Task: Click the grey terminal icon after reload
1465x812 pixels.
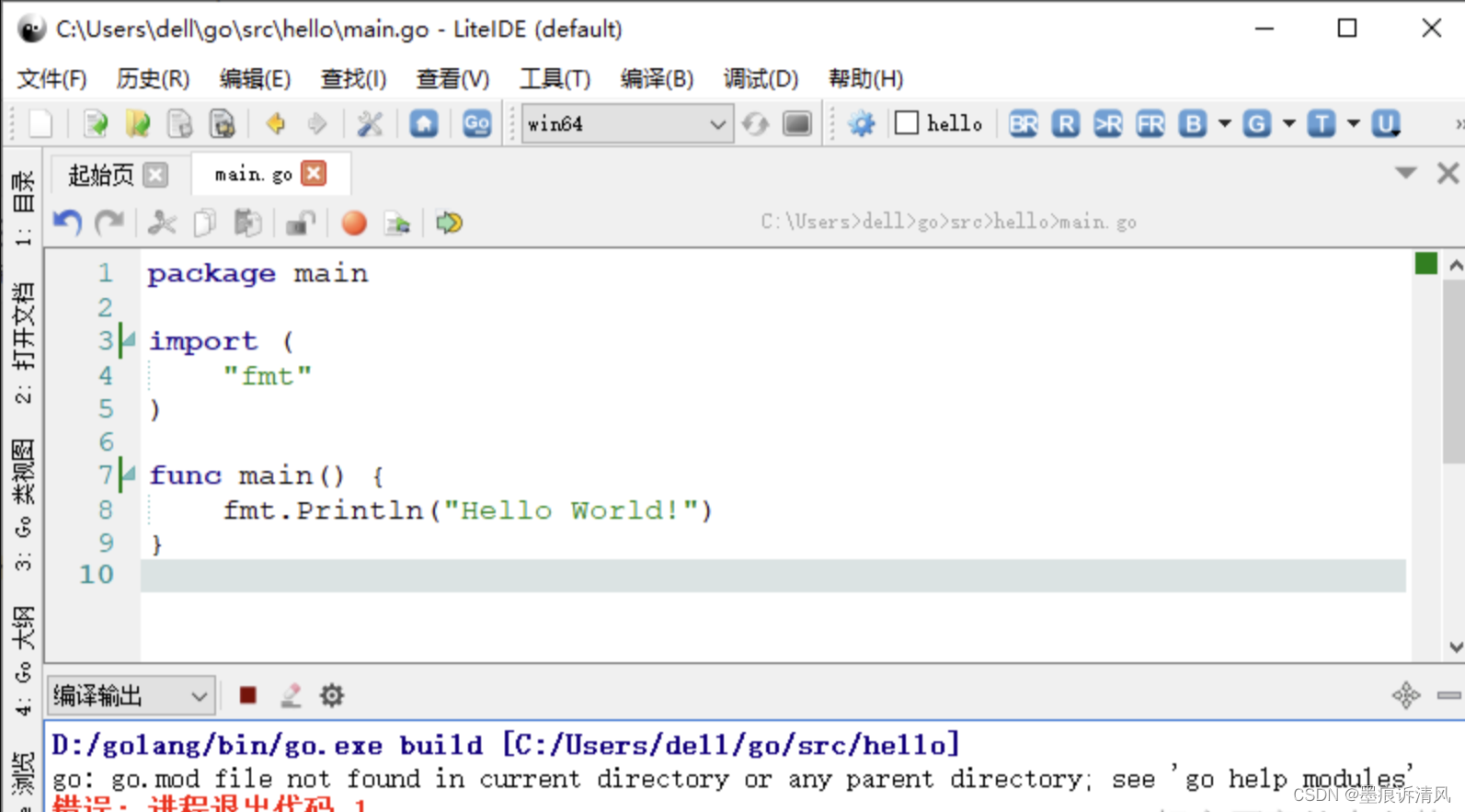Action: point(797,123)
